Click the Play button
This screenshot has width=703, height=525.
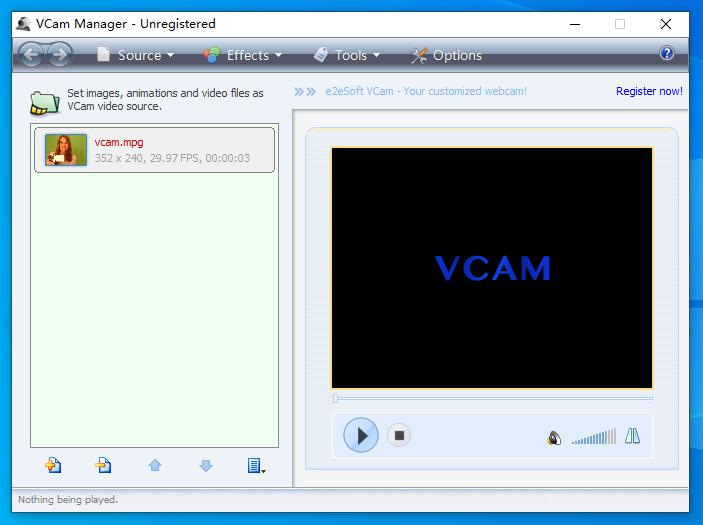tap(361, 436)
